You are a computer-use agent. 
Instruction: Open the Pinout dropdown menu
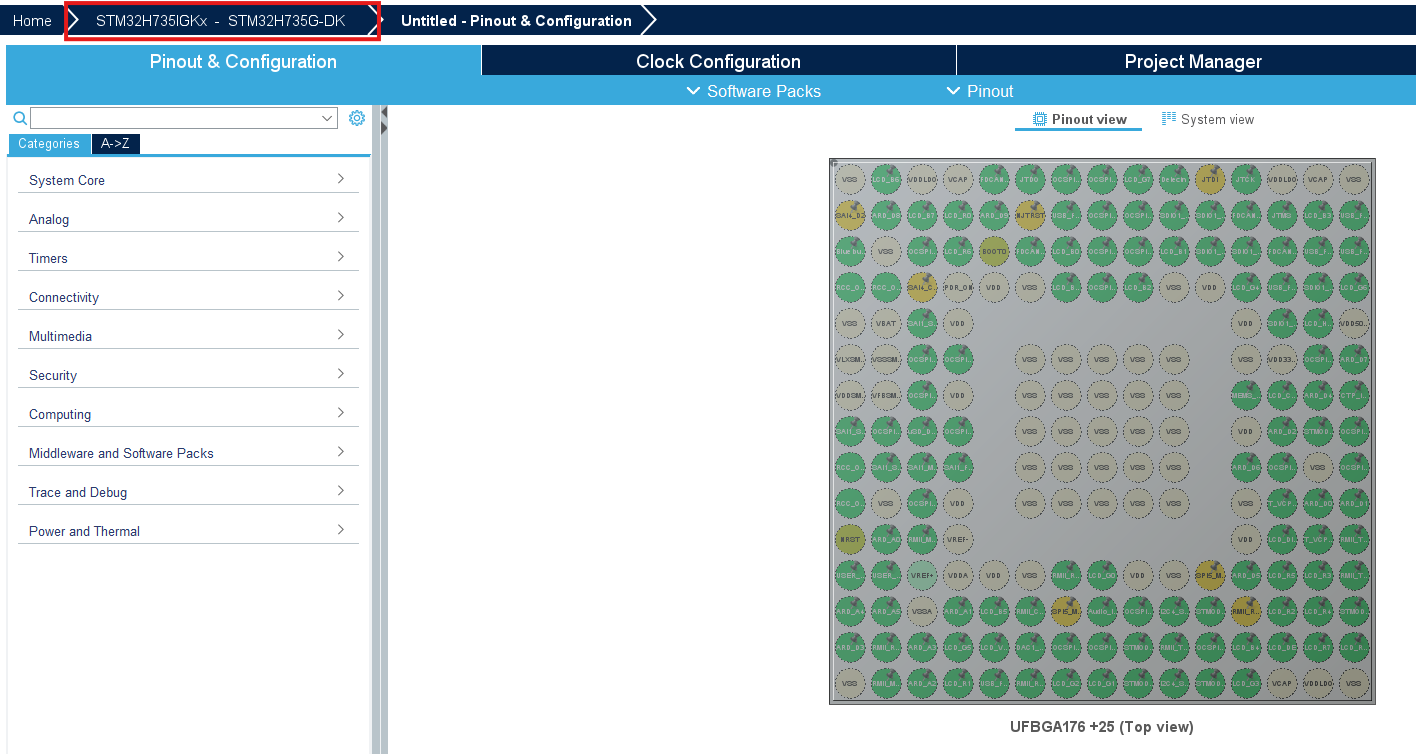(x=980, y=91)
